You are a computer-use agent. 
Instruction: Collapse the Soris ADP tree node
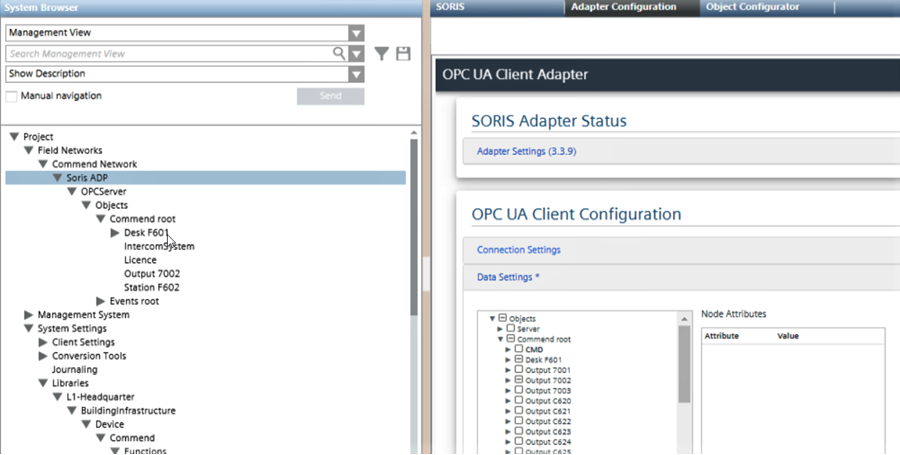[58, 178]
